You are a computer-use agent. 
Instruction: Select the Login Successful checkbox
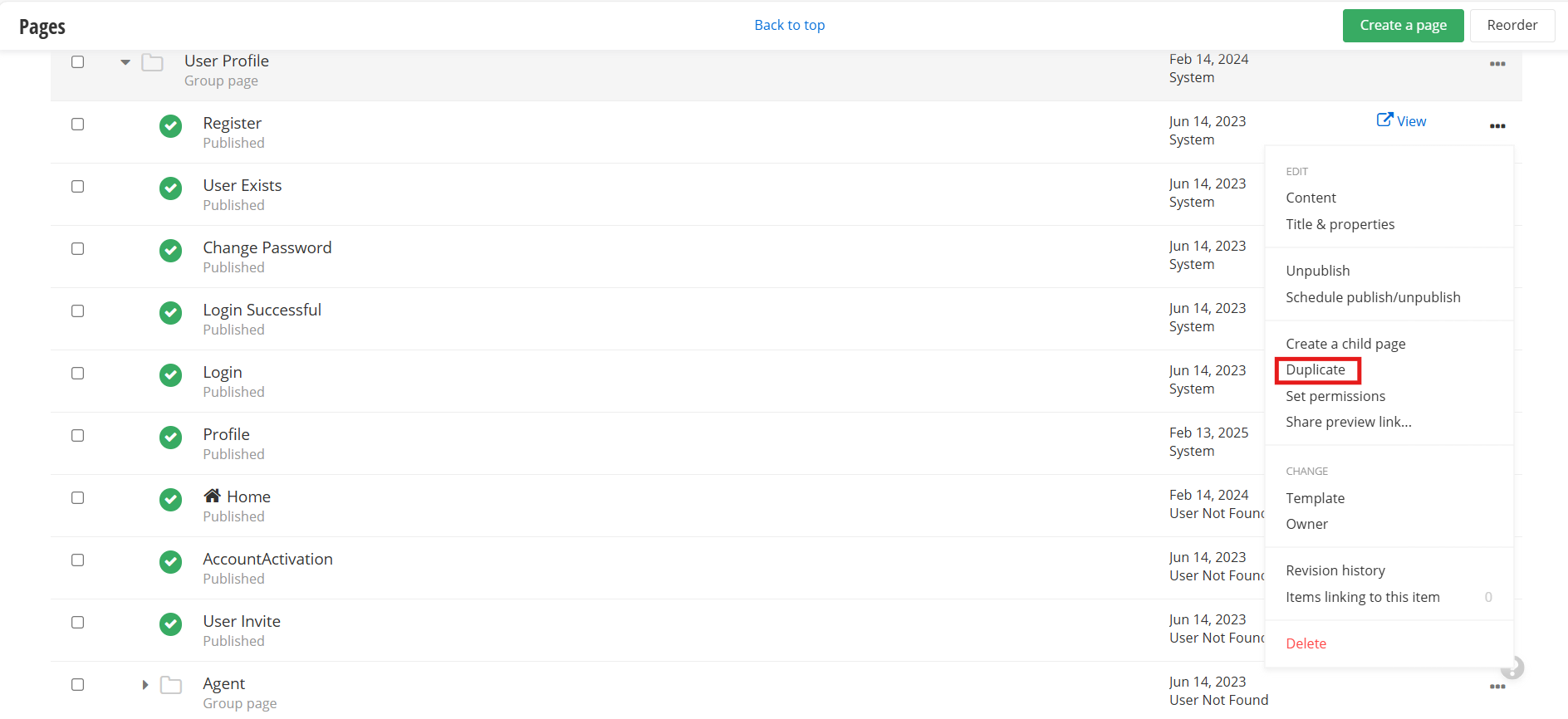[78, 311]
